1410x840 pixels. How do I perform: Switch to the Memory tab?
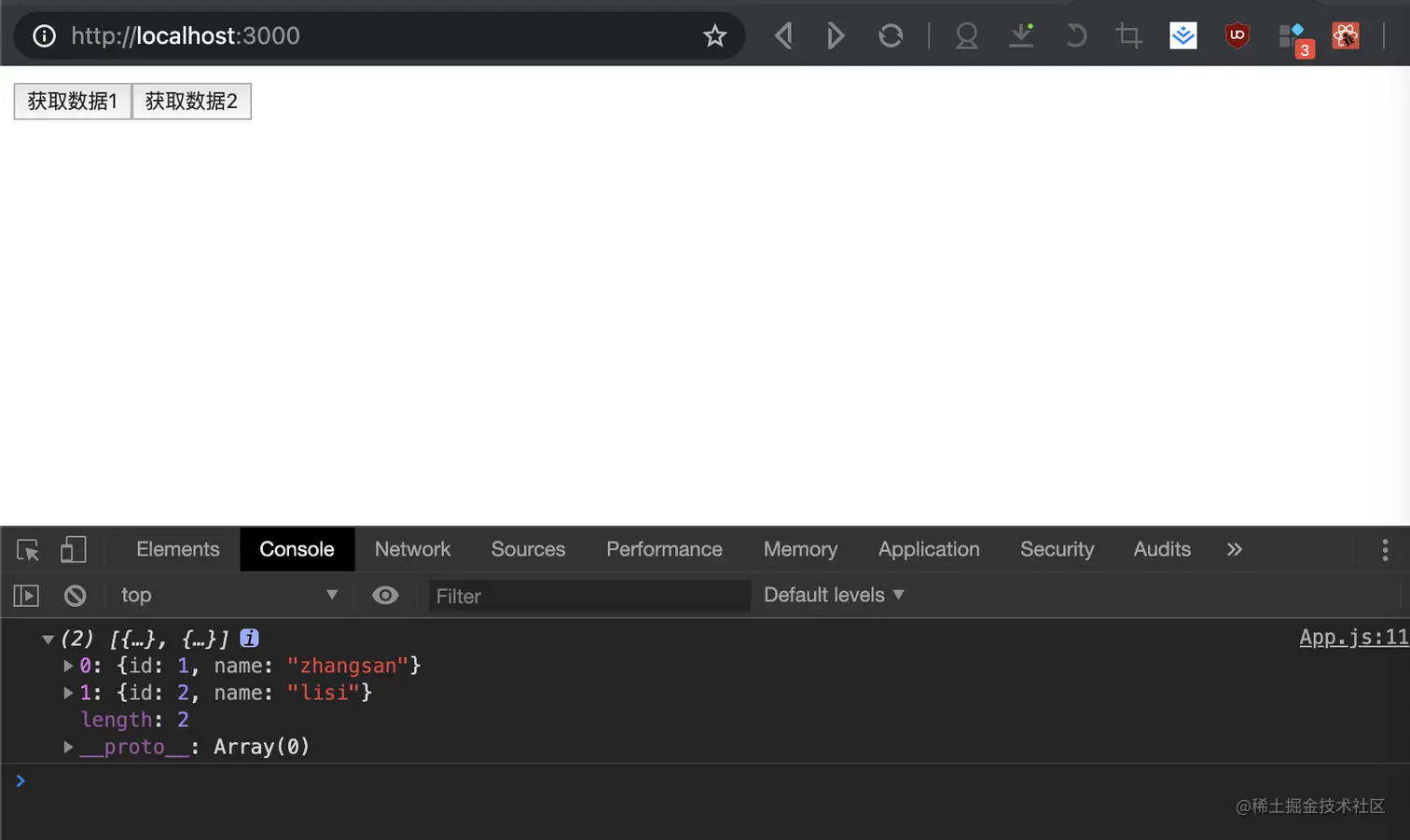click(x=800, y=550)
